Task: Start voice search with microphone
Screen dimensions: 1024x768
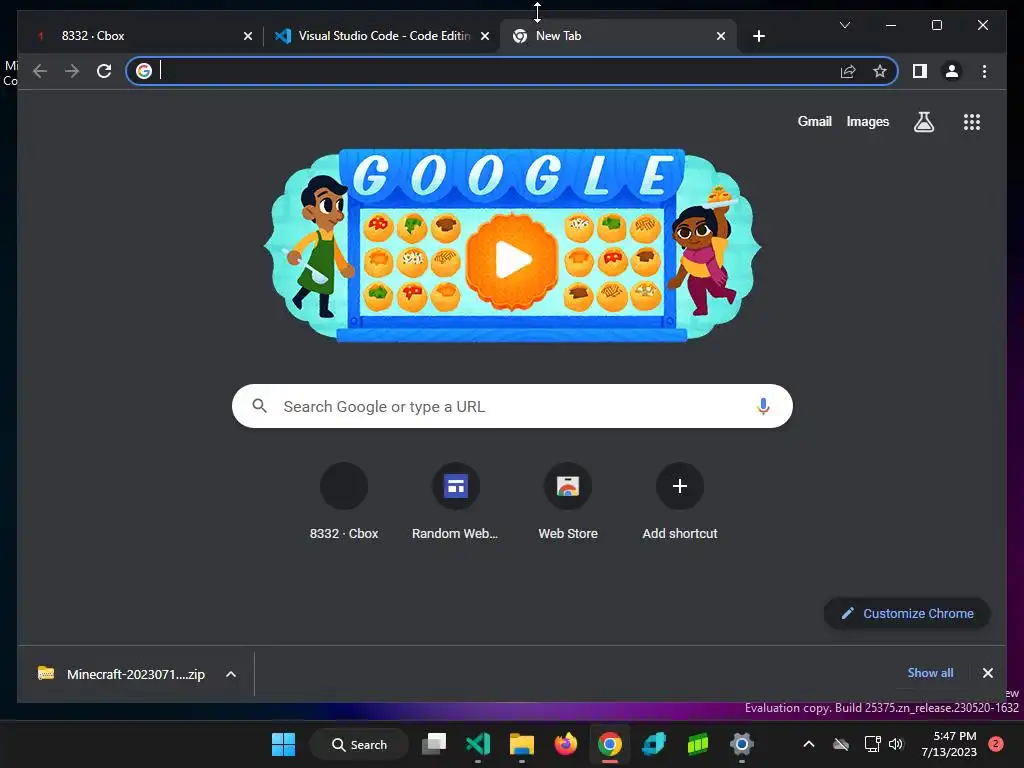Action: (763, 406)
